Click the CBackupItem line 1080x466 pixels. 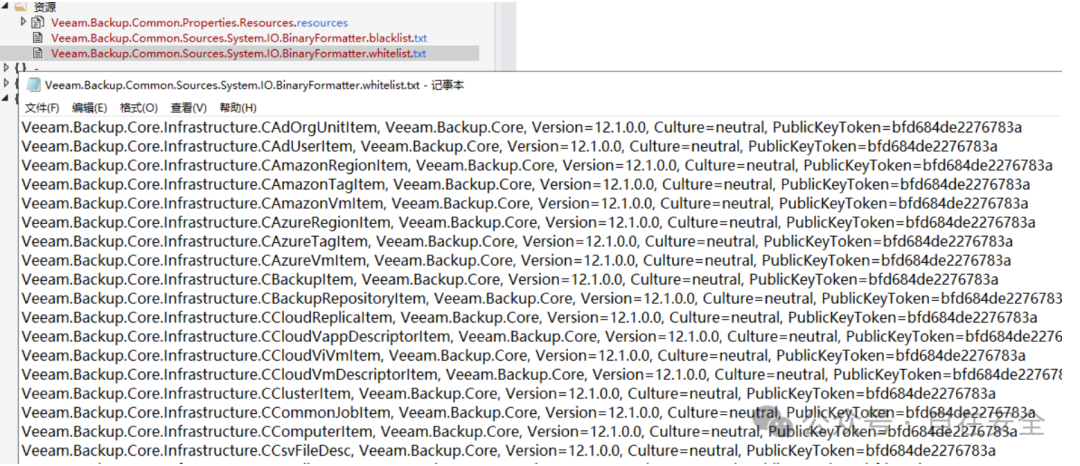pos(510,280)
